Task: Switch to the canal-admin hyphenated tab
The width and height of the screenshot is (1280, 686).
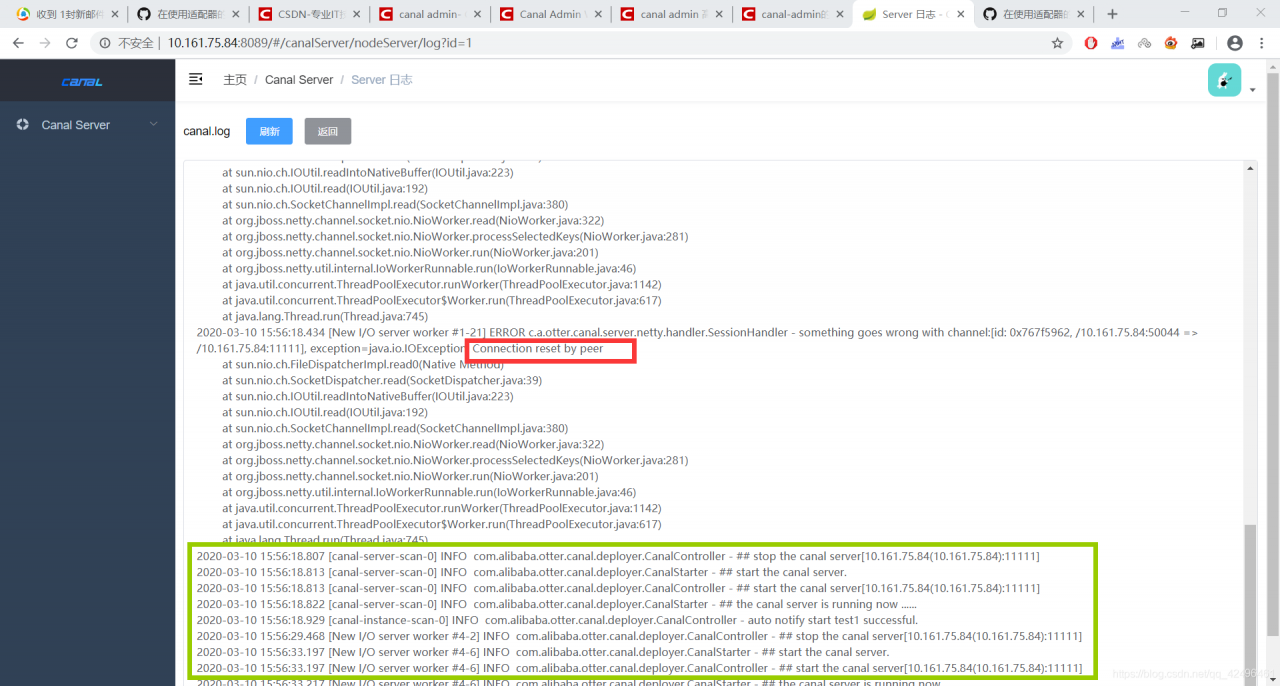Action: 794,15
